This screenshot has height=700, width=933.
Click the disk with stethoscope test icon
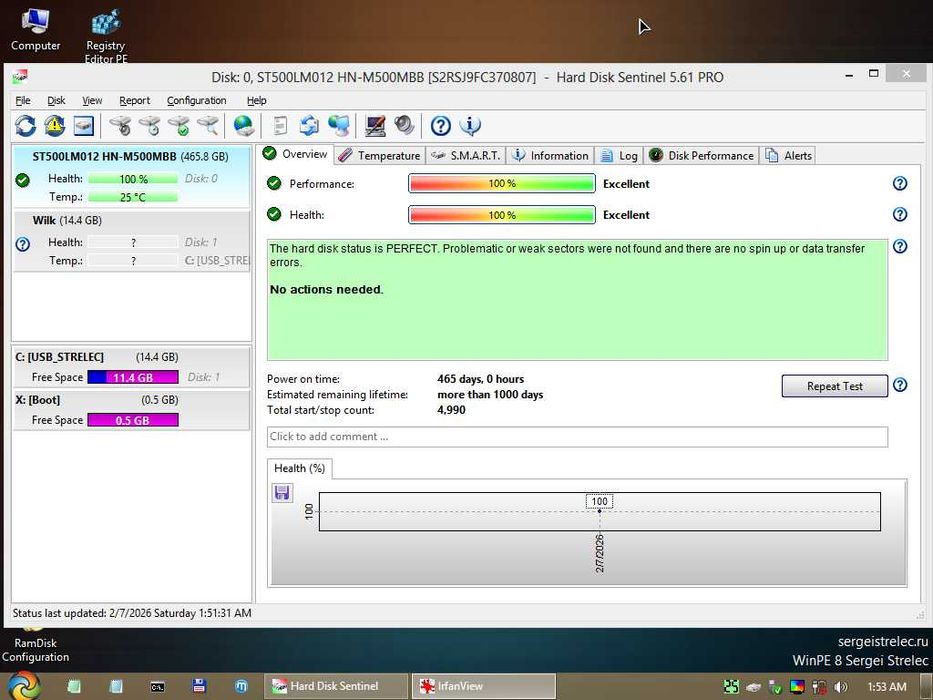(x=120, y=126)
